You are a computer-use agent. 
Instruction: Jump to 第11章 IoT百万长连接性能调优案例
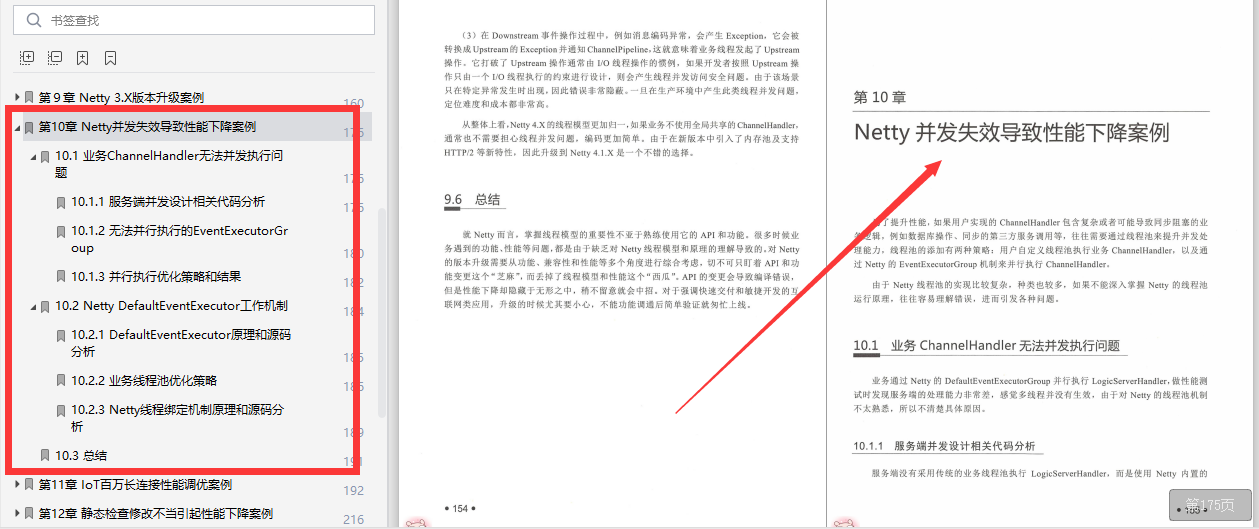(x=135, y=485)
